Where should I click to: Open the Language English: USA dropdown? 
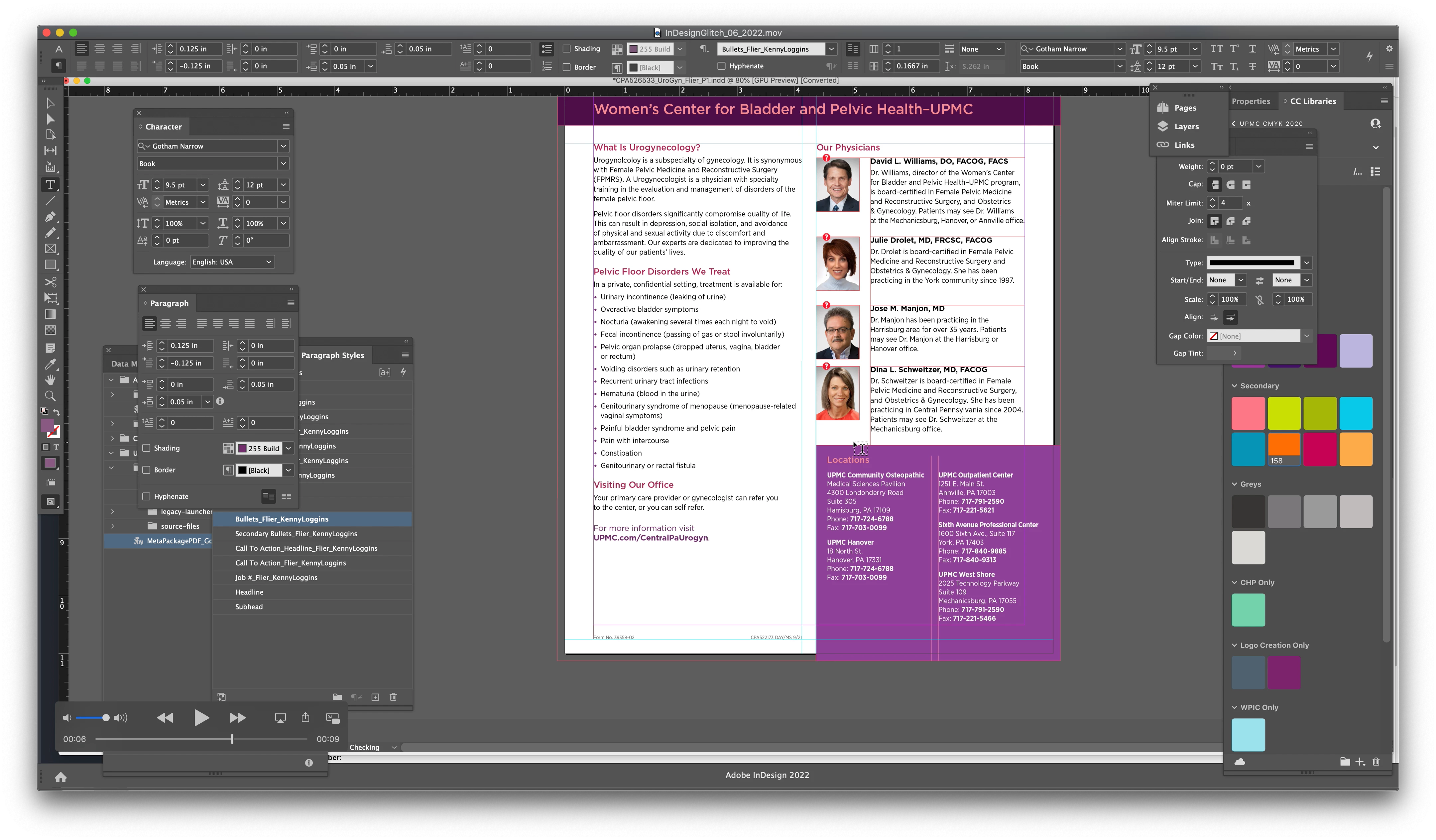(x=232, y=262)
